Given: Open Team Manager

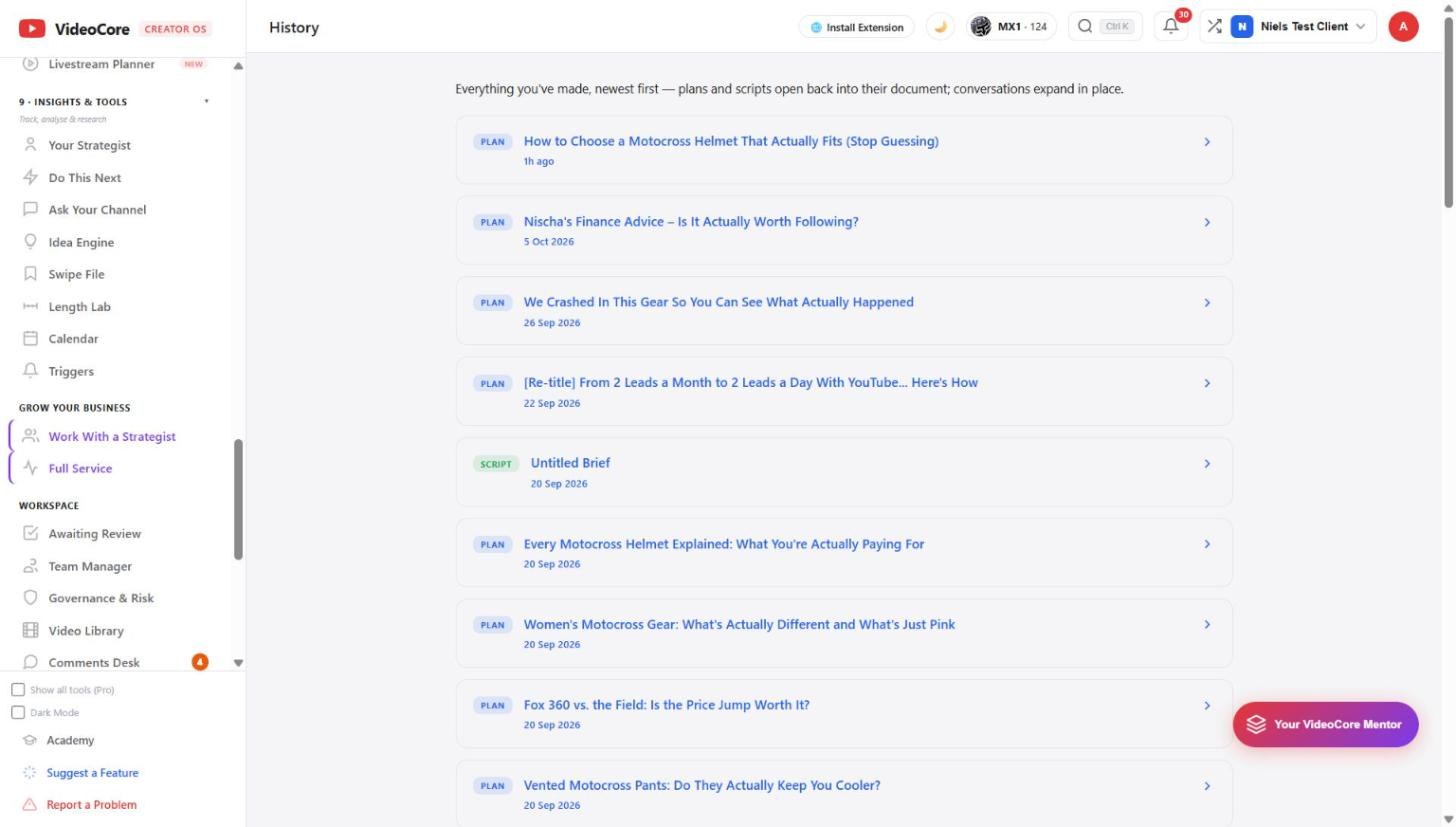Looking at the screenshot, I should [90, 566].
